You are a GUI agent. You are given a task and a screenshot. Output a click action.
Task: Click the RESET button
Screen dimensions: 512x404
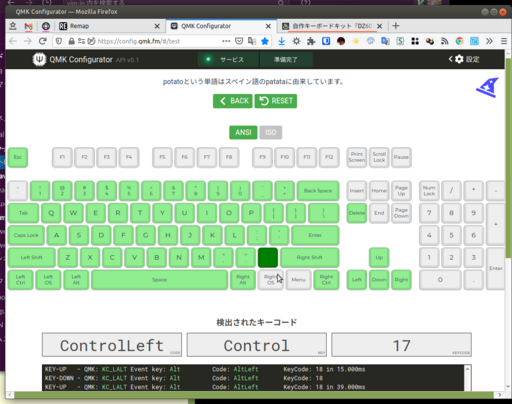tap(276, 101)
